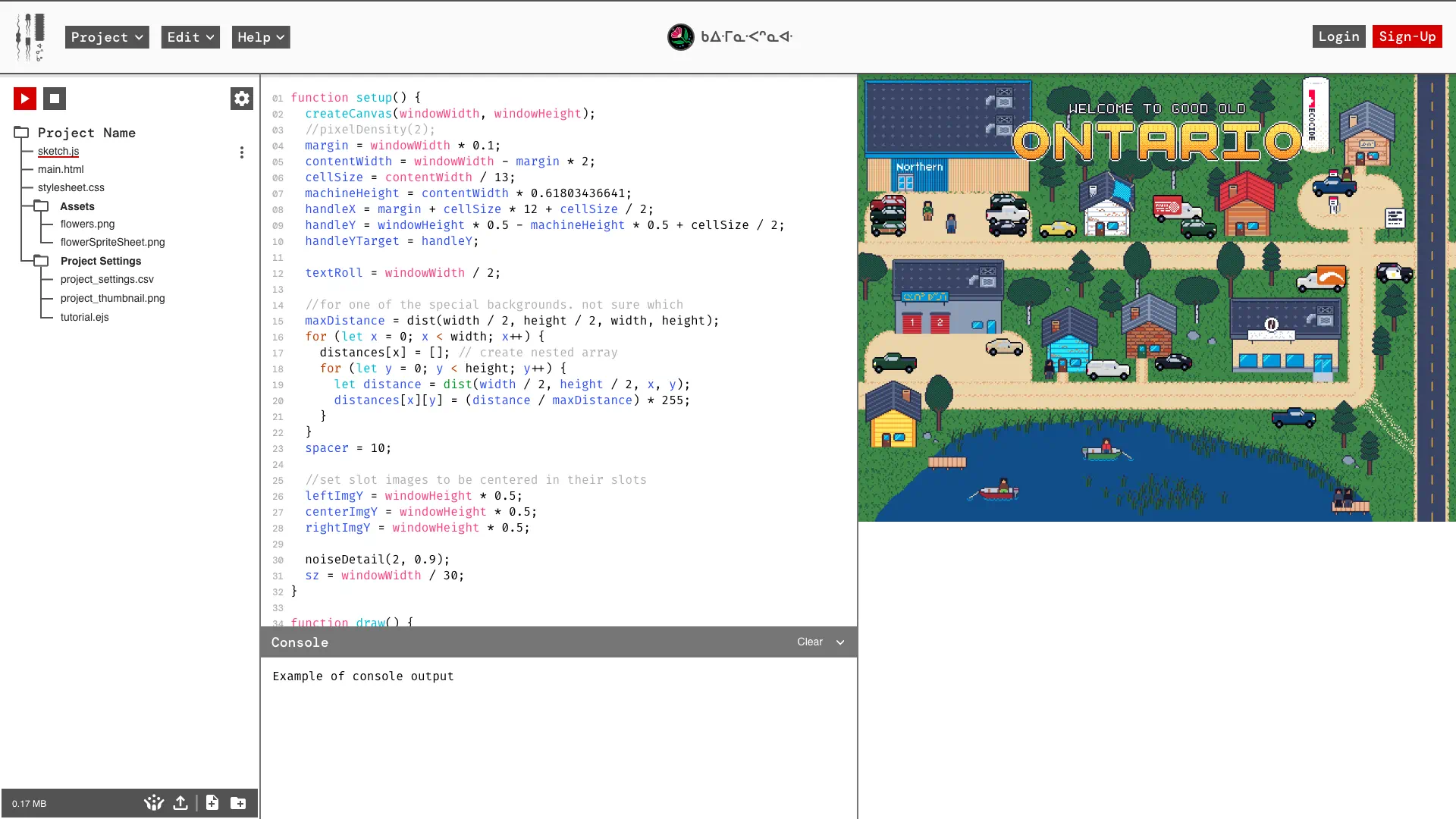Create a new folder

(x=238, y=802)
